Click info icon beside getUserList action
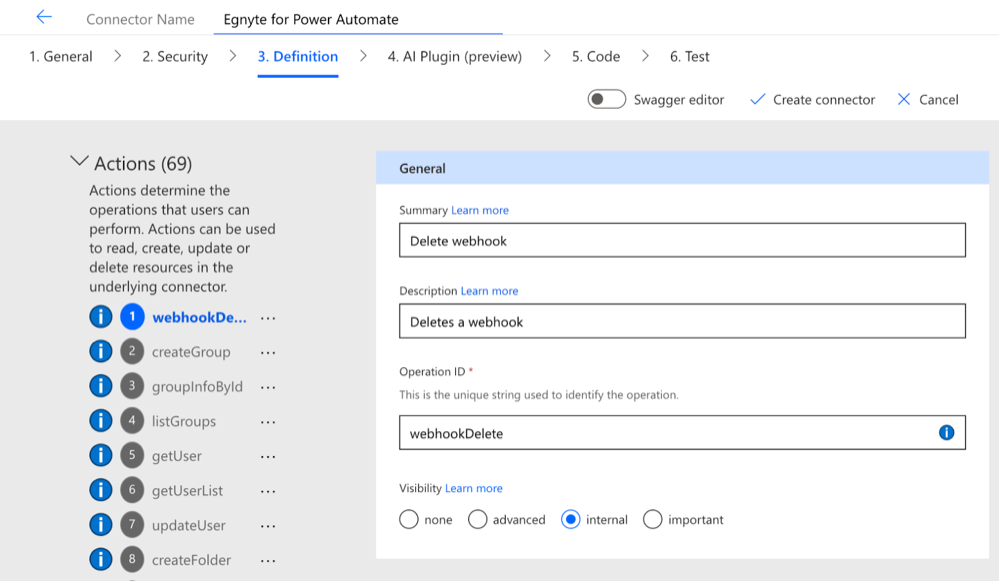The image size is (999, 581). click(101, 490)
